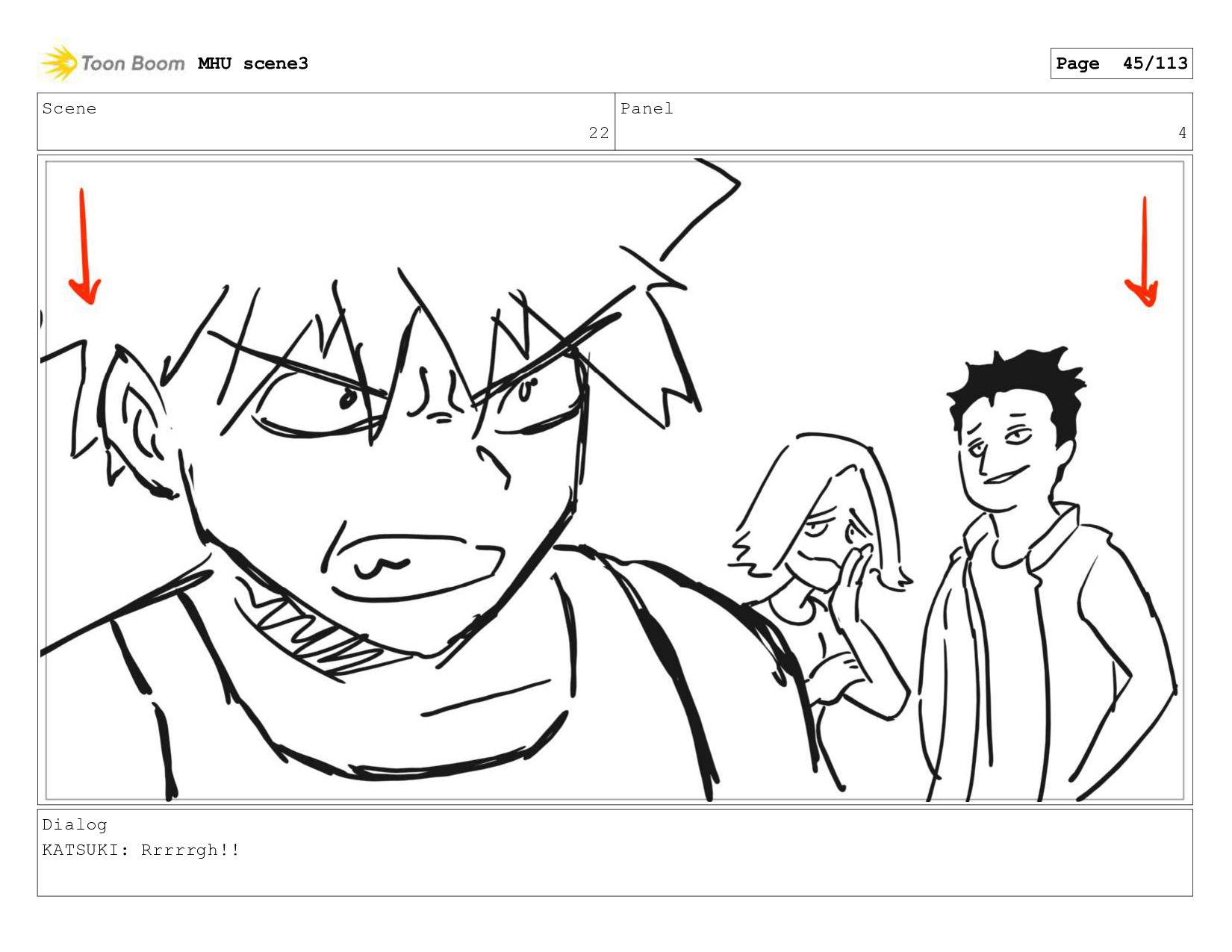The height and width of the screenshot is (952, 1232).
Task: Click the Toon Boom logo
Action: point(113,63)
